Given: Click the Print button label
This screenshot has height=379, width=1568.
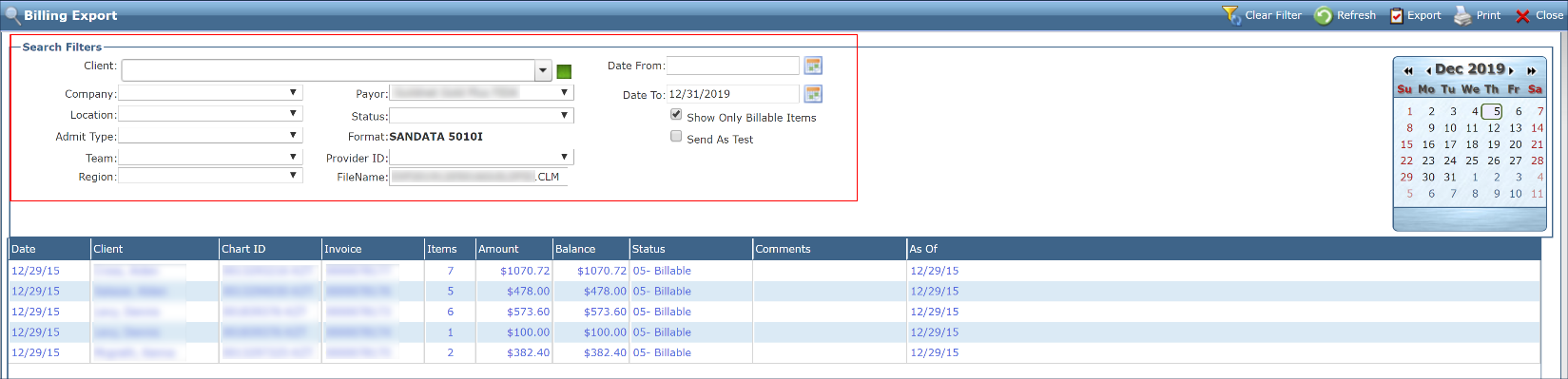Looking at the screenshot, I should pyautogui.click(x=1488, y=15).
